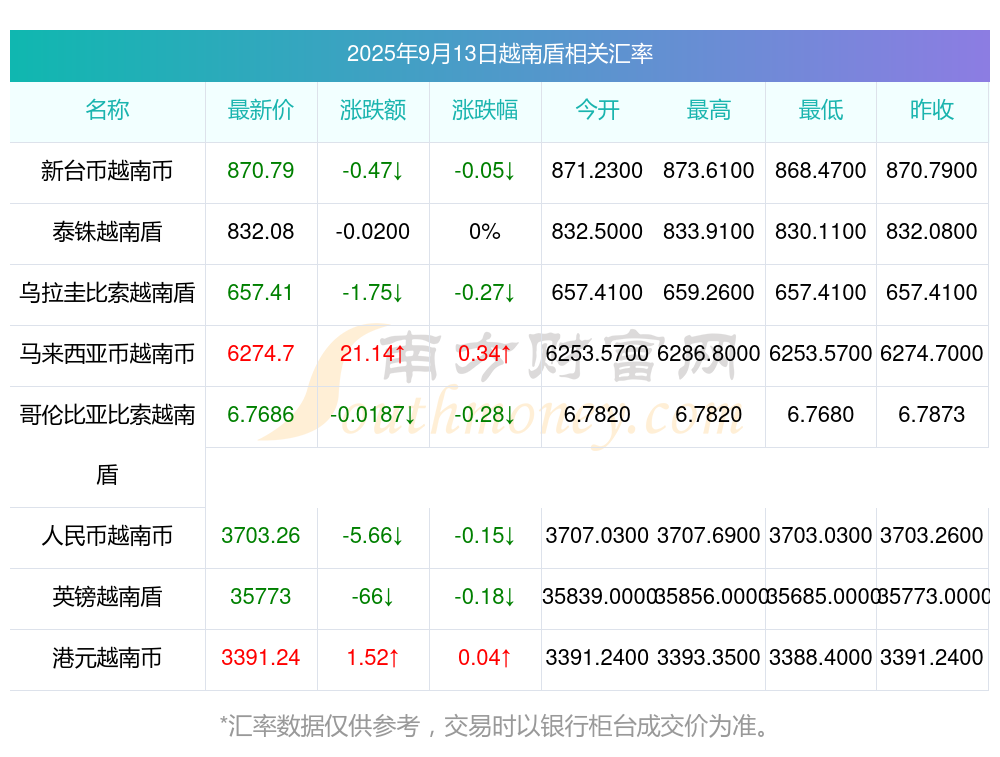Select the '哥伦比亚比索越南盾' row name

[x=107, y=445]
